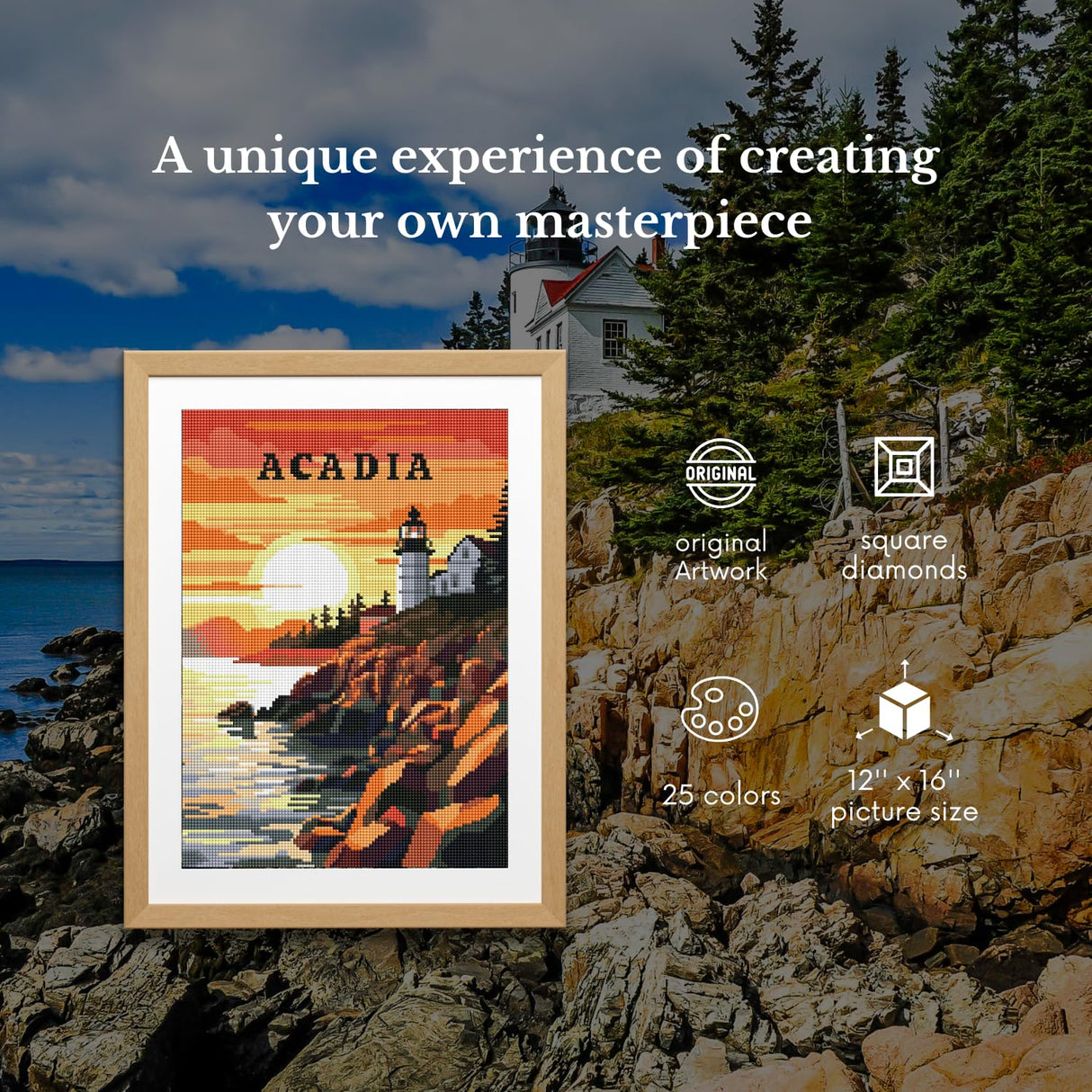
Task: Click the blue ocean water behind the frame
Action: 54,612
